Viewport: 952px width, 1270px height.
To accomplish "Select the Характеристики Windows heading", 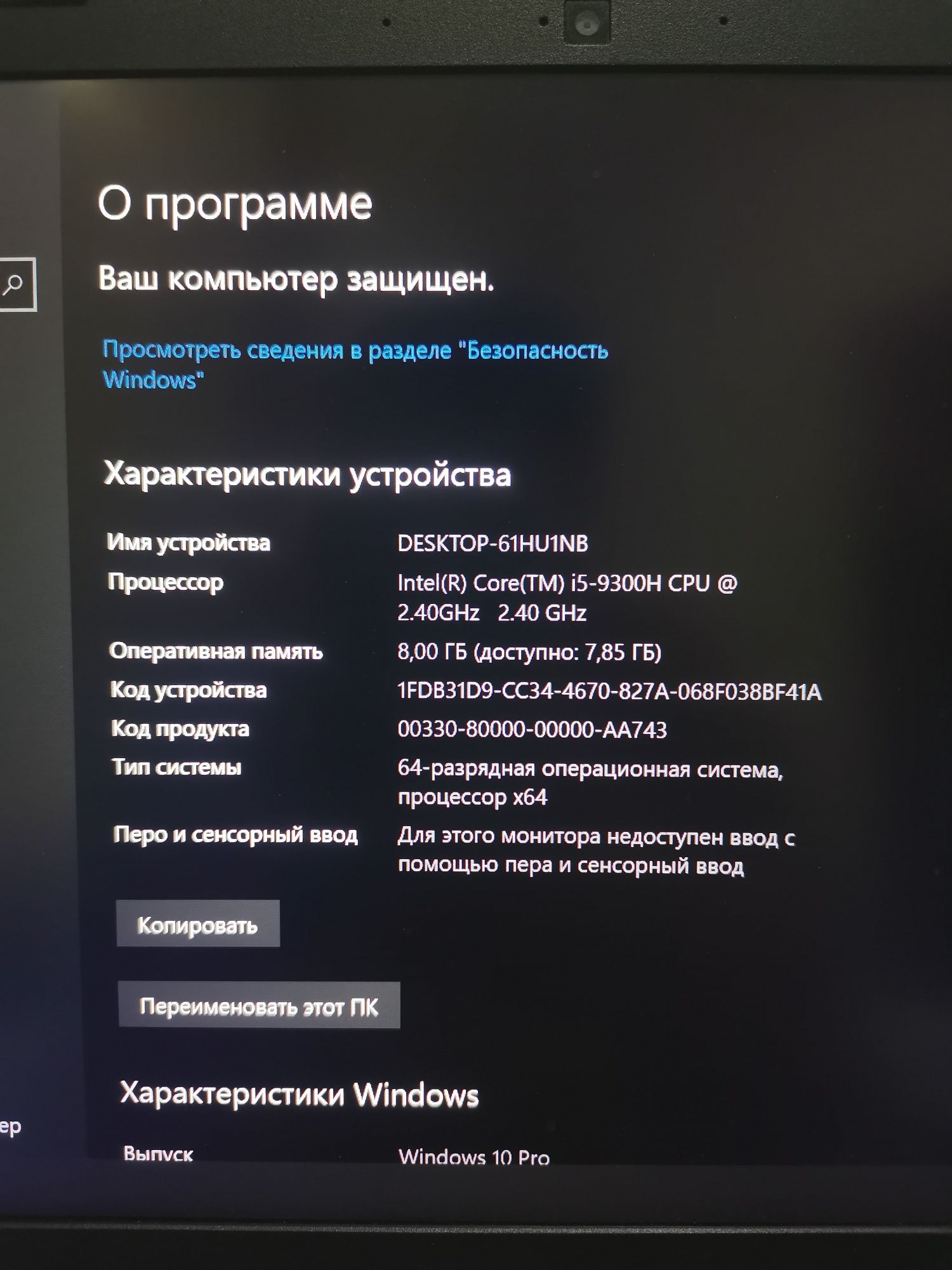I will (x=300, y=1094).
